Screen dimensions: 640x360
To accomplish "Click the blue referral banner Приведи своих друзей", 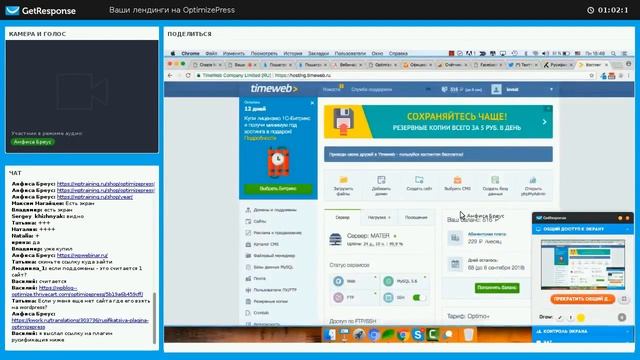I will 438,154.
